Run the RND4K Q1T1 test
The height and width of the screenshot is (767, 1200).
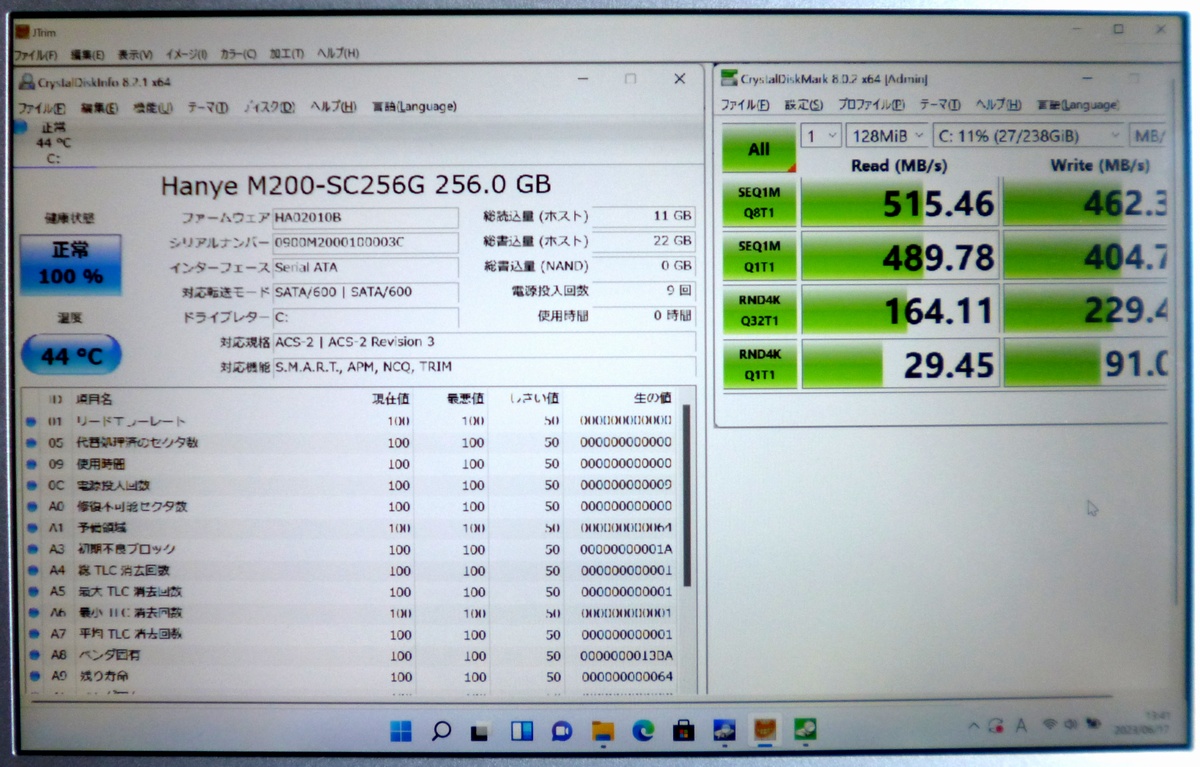(759, 363)
